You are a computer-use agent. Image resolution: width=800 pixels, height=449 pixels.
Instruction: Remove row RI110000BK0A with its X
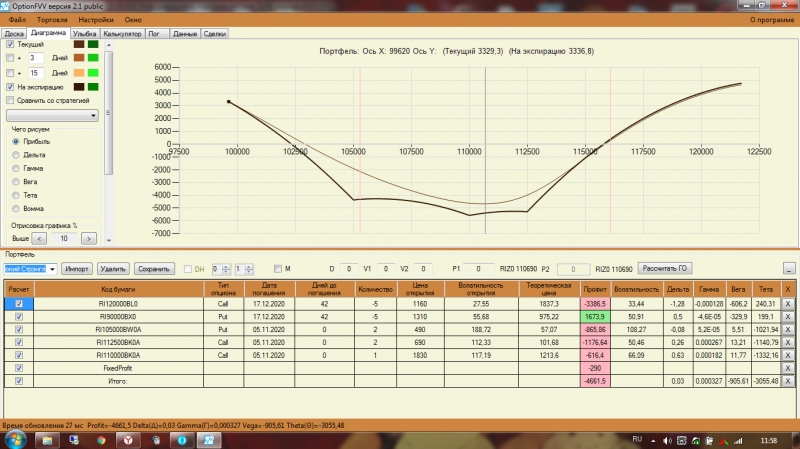click(x=788, y=355)
